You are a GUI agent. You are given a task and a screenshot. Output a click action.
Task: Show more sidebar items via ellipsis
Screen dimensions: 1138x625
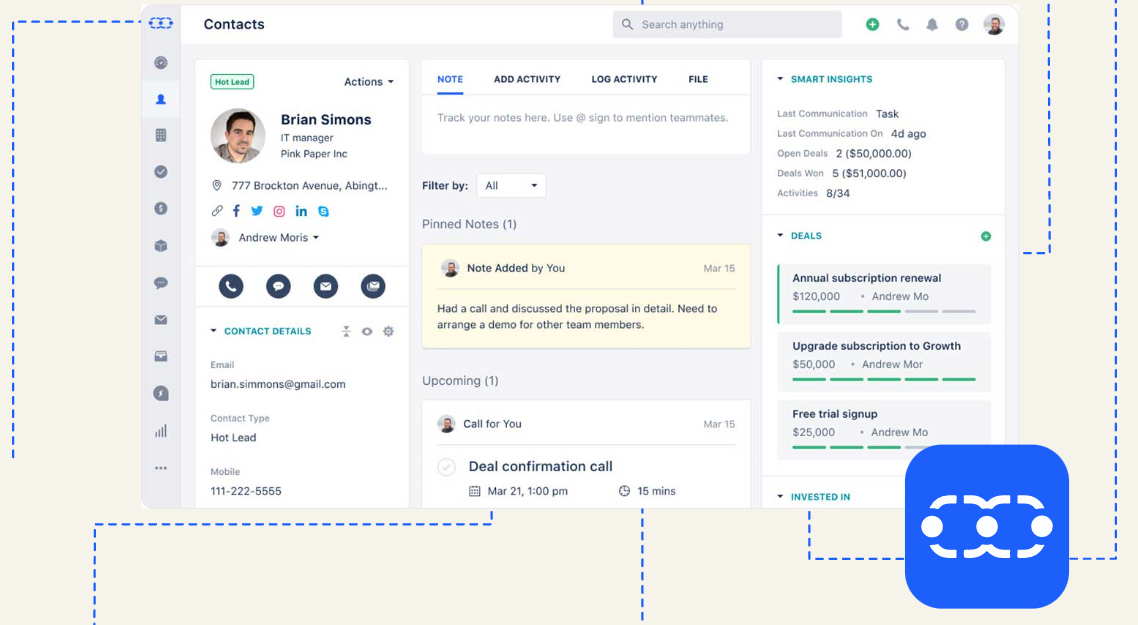[x=161, y=468]
